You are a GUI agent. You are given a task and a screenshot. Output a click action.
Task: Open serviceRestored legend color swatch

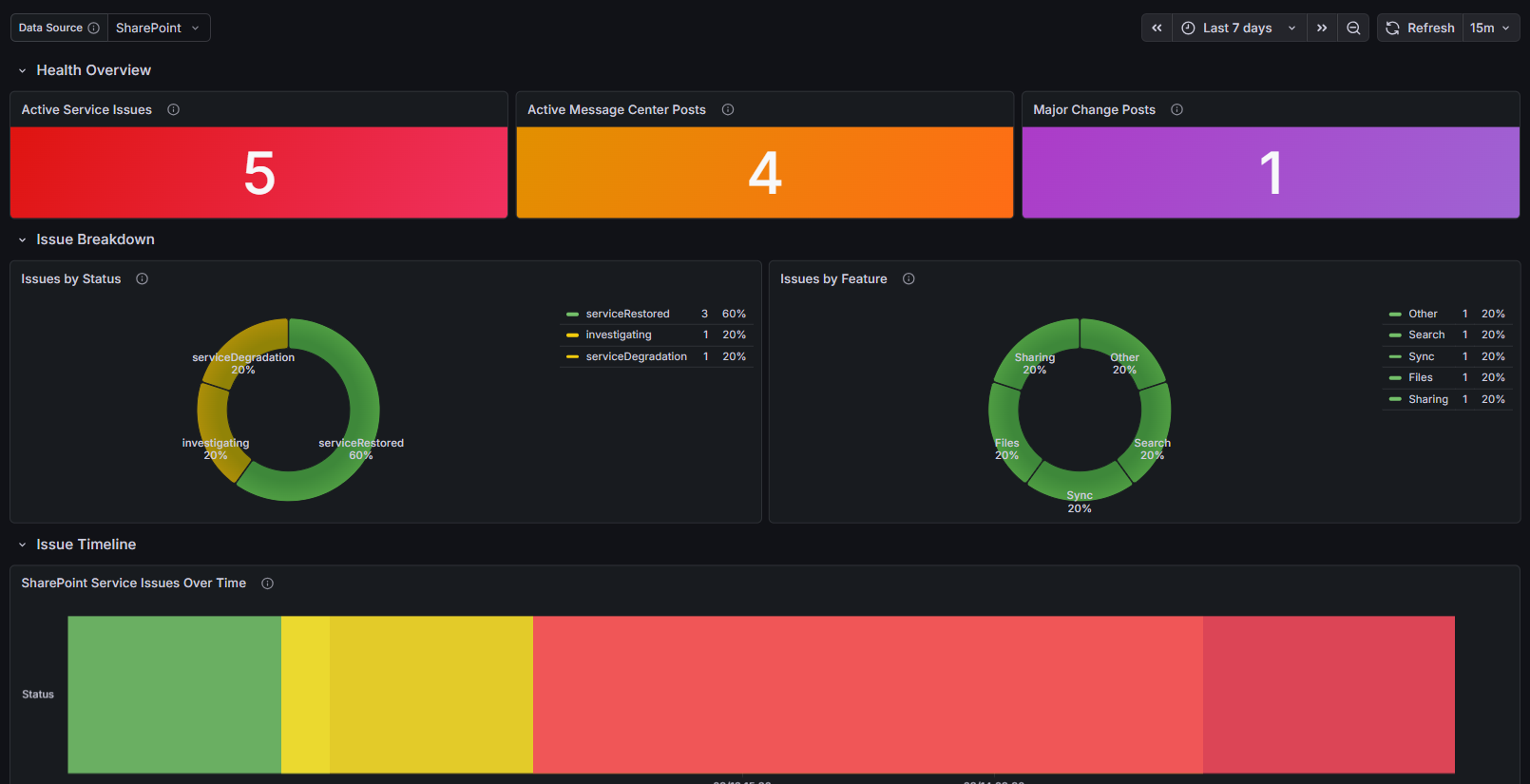[x=572, y=314]
